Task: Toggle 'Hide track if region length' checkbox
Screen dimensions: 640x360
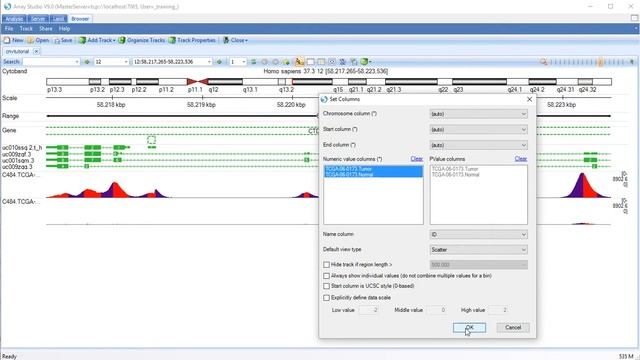Action: pyautogui.click(x=326, y=265)
